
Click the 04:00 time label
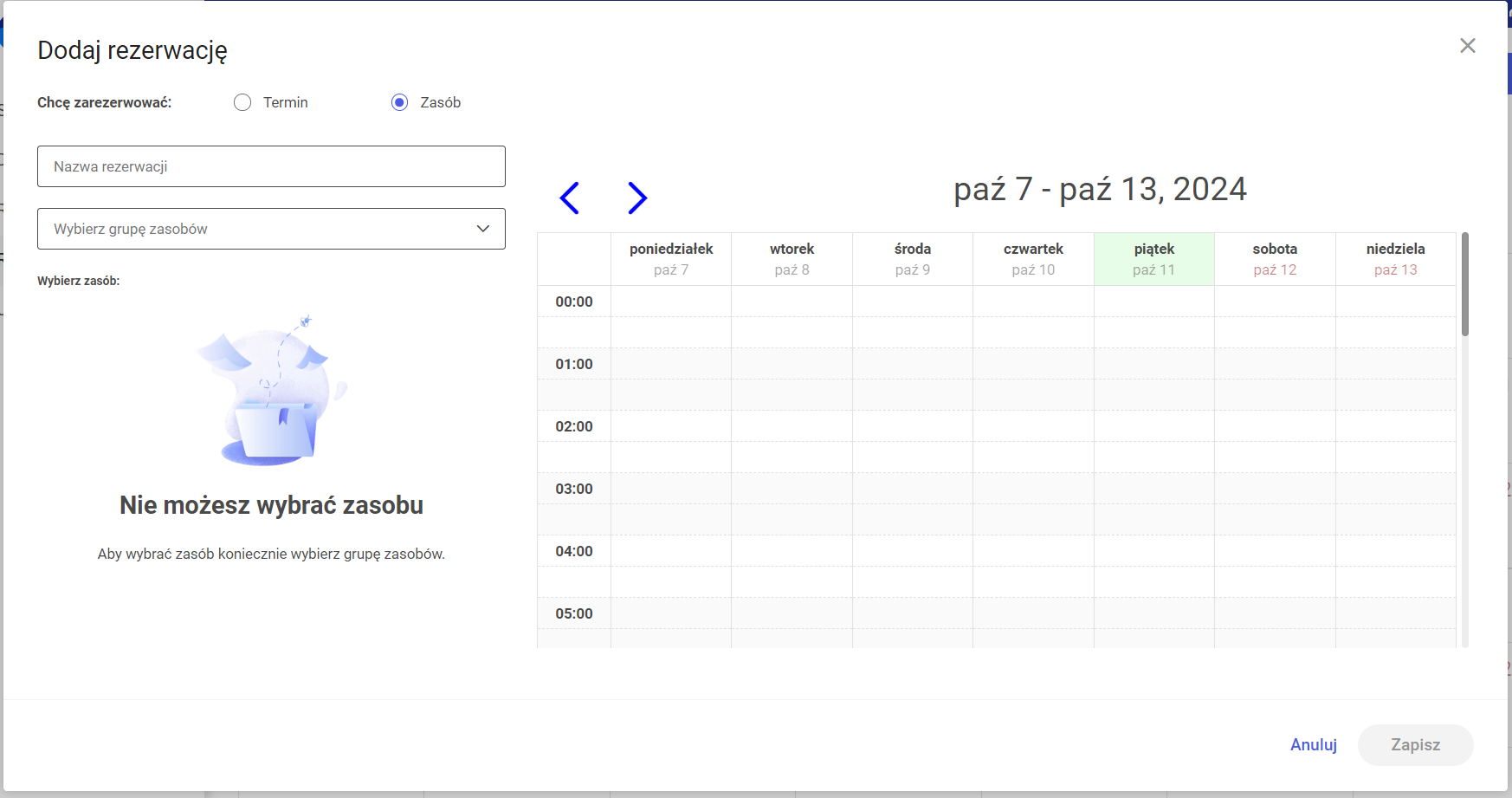click(x=574, y=551)
